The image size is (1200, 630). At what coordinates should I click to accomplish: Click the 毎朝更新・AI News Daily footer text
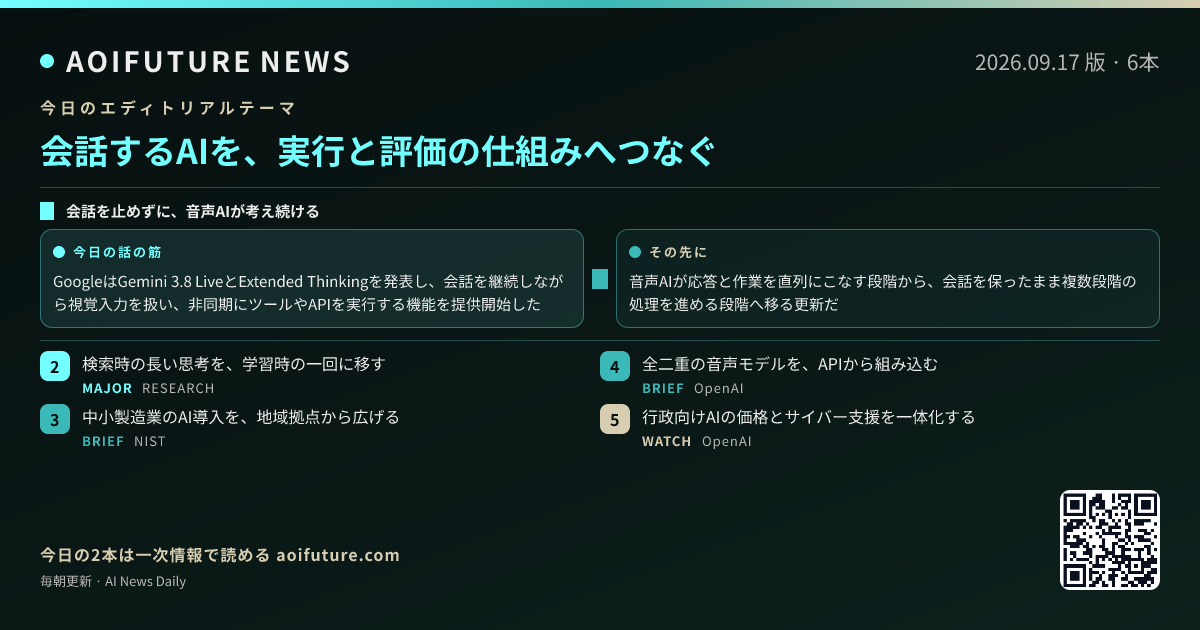tap(113, 581)
